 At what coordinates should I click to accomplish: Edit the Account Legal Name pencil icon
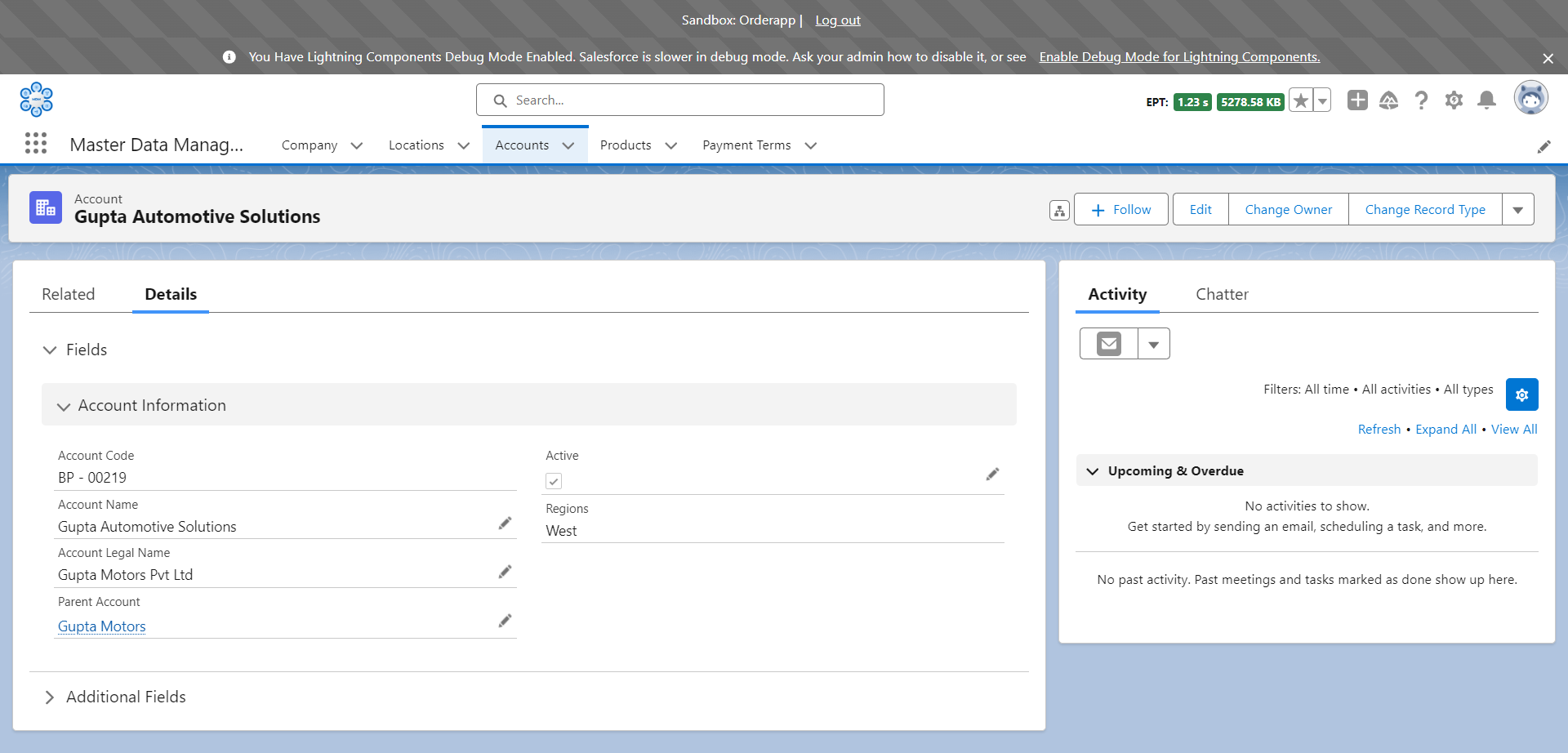[x=506, y=572]
